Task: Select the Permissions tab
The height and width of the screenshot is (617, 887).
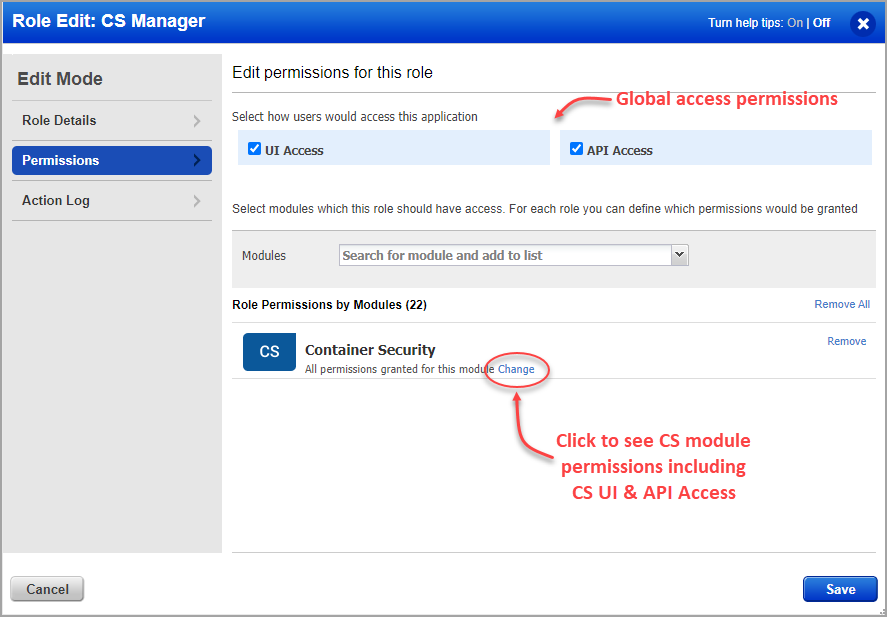Action: (111, 160)
